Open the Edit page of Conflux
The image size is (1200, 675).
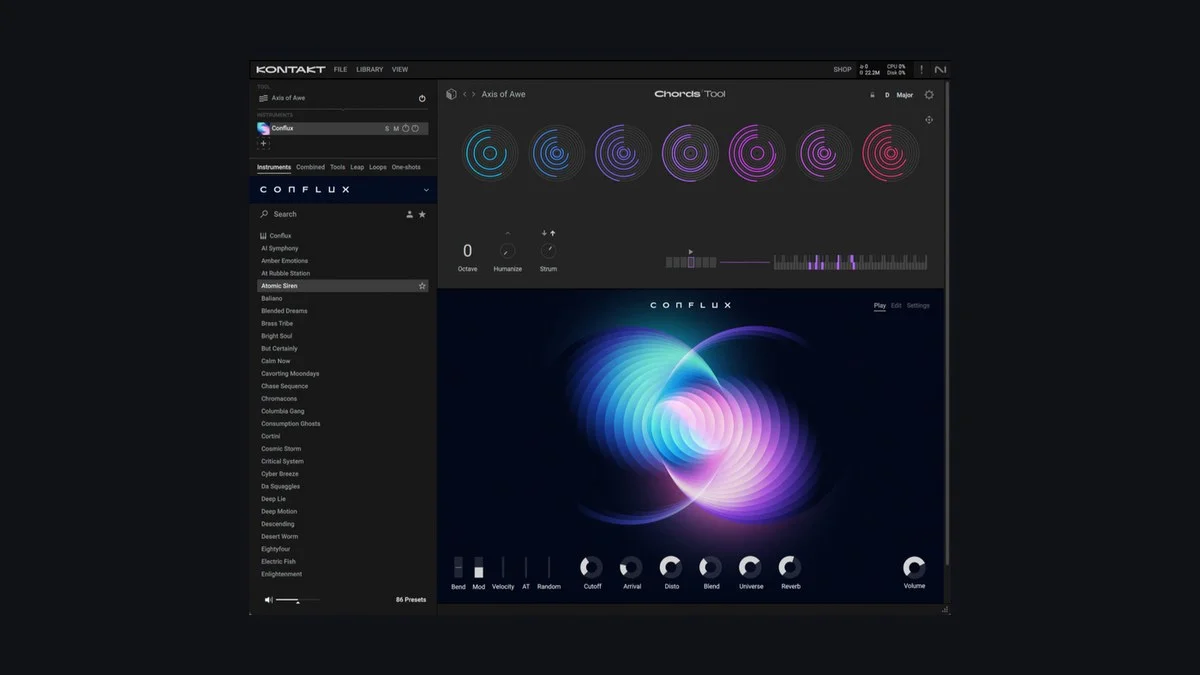(x=896, y=305)
